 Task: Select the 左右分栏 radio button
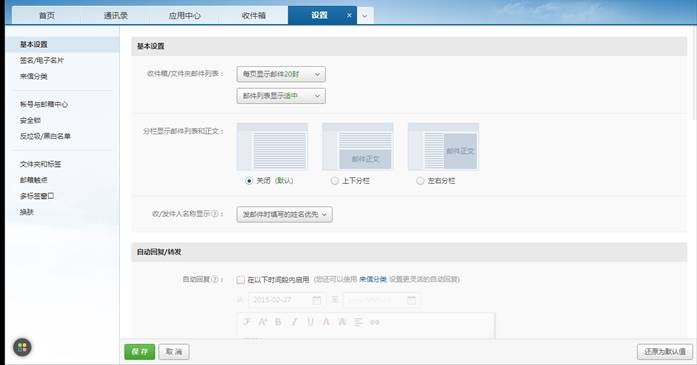pyautogui.click(x=420, y=181)
